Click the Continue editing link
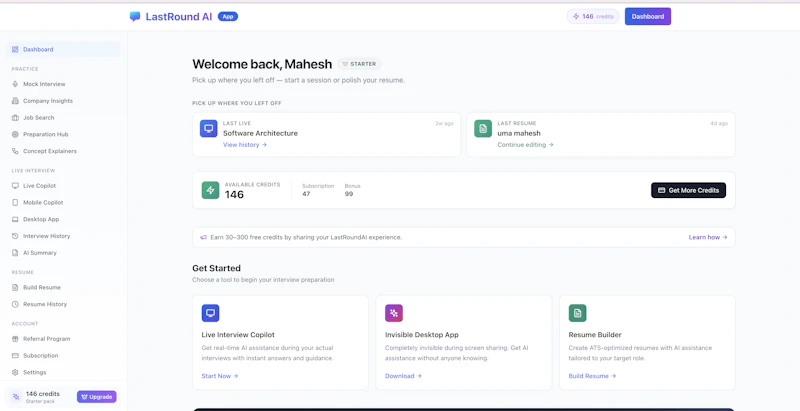The height and width of the screenshot is (411, 800). (x=526, y=145)
